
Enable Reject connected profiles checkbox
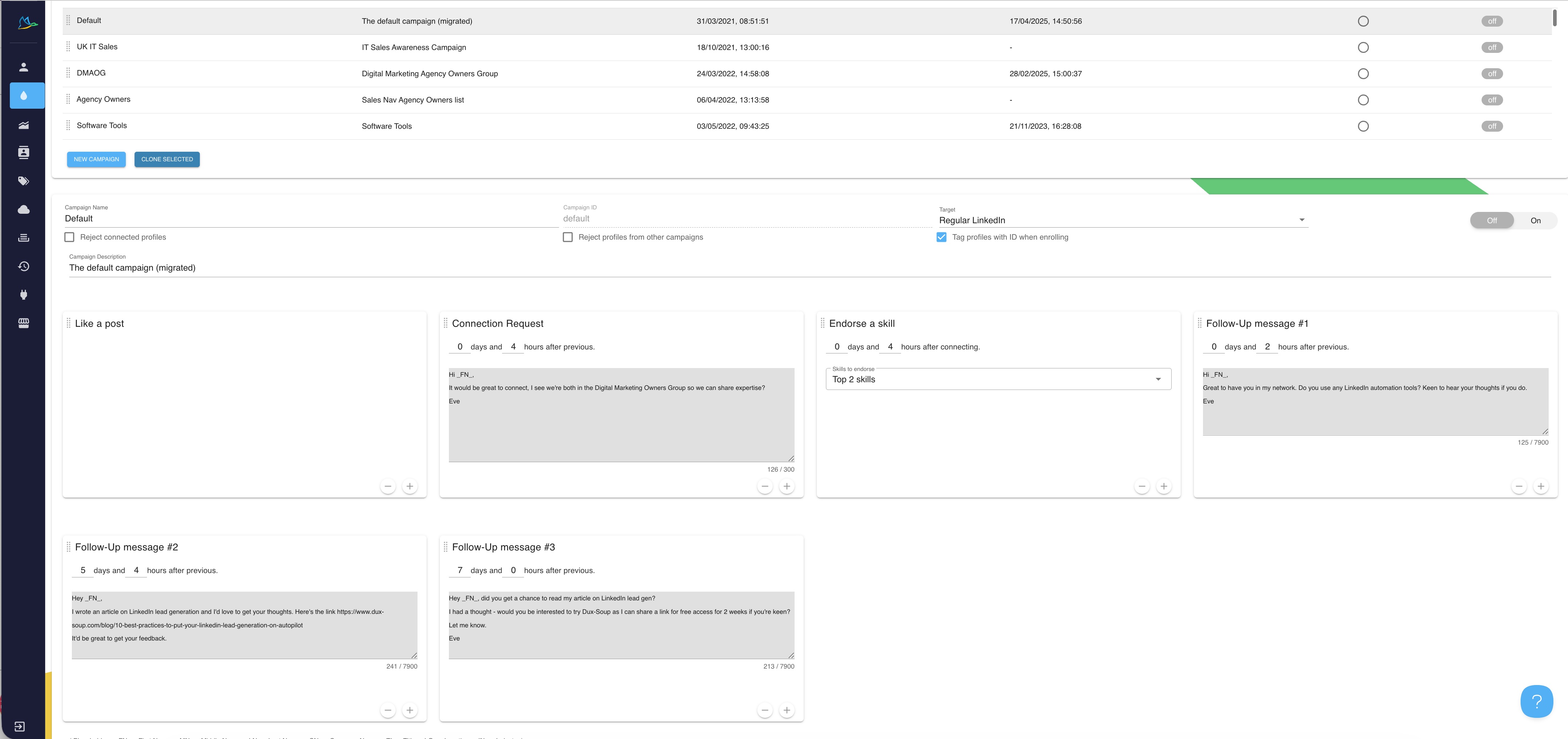(69, 237)
